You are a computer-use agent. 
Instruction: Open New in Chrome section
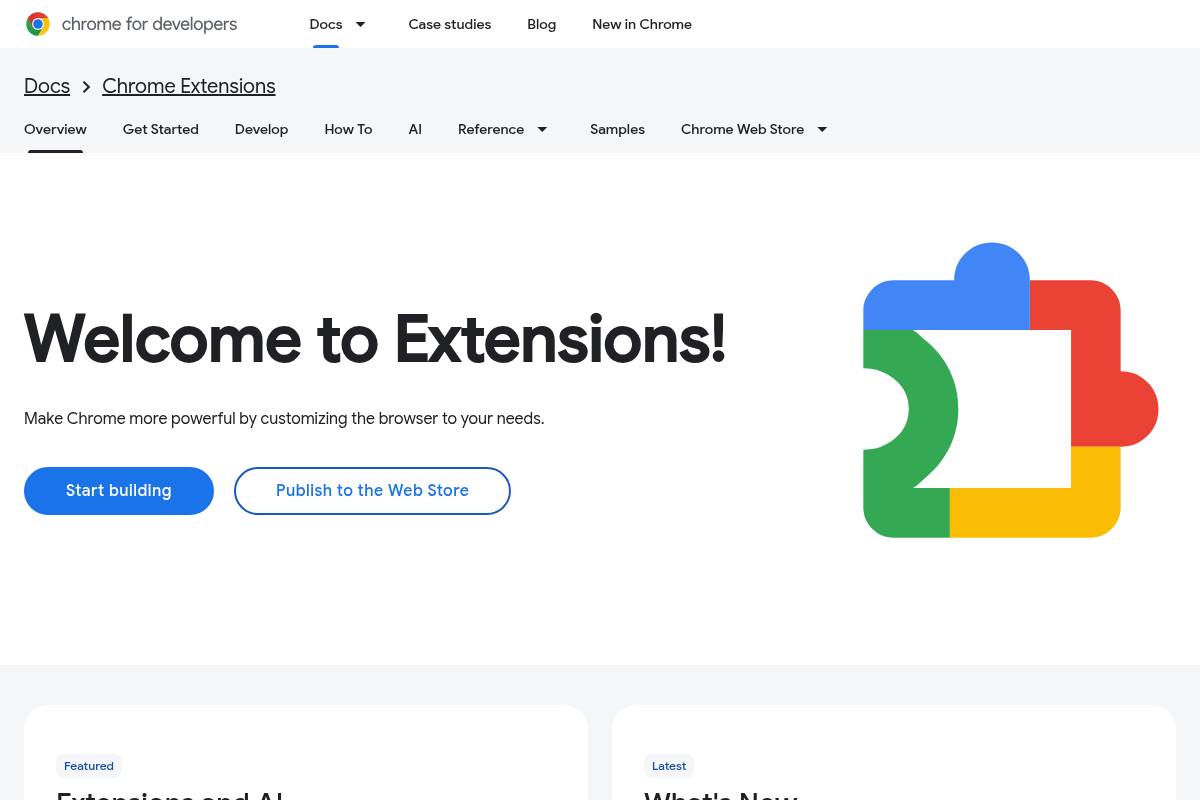642,24
